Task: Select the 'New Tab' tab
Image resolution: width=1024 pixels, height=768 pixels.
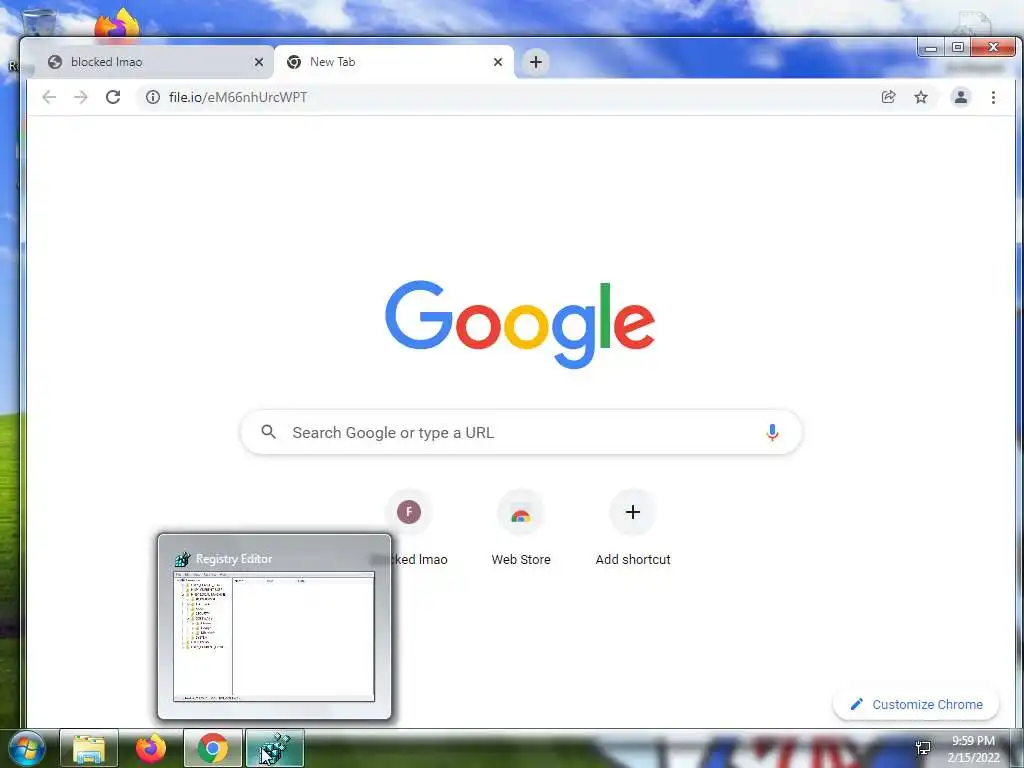Action: 394,62
